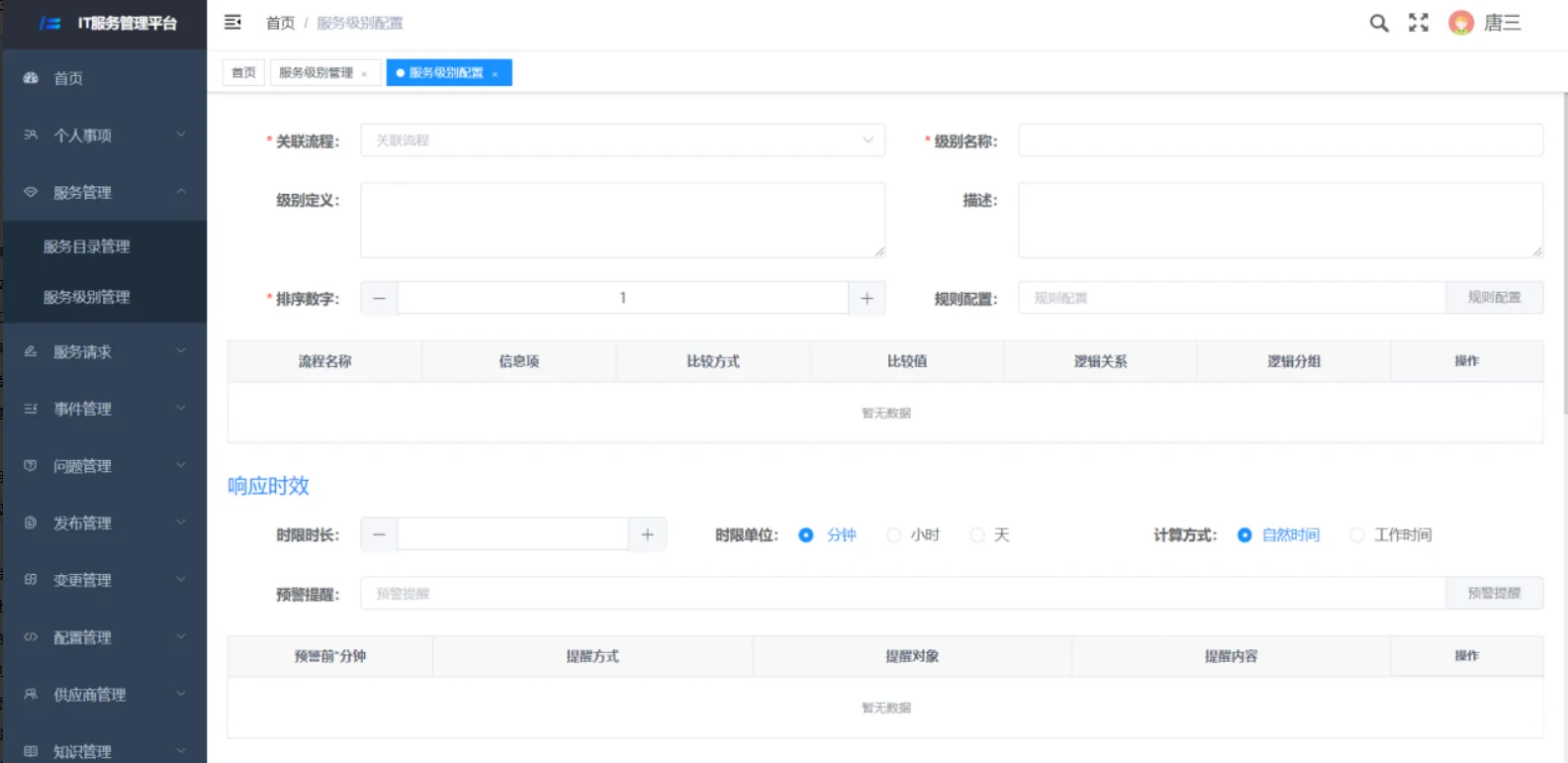Decrease the 排序数字 value
The image size is (1568, 763).
point(379,298)
